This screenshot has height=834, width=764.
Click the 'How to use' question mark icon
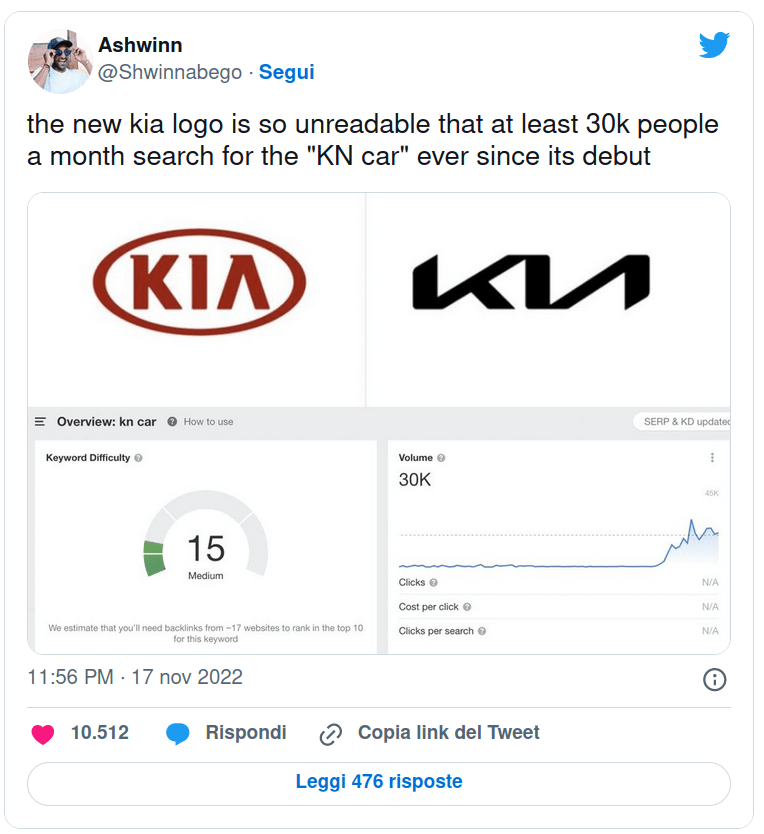click(x=171, y=421)
